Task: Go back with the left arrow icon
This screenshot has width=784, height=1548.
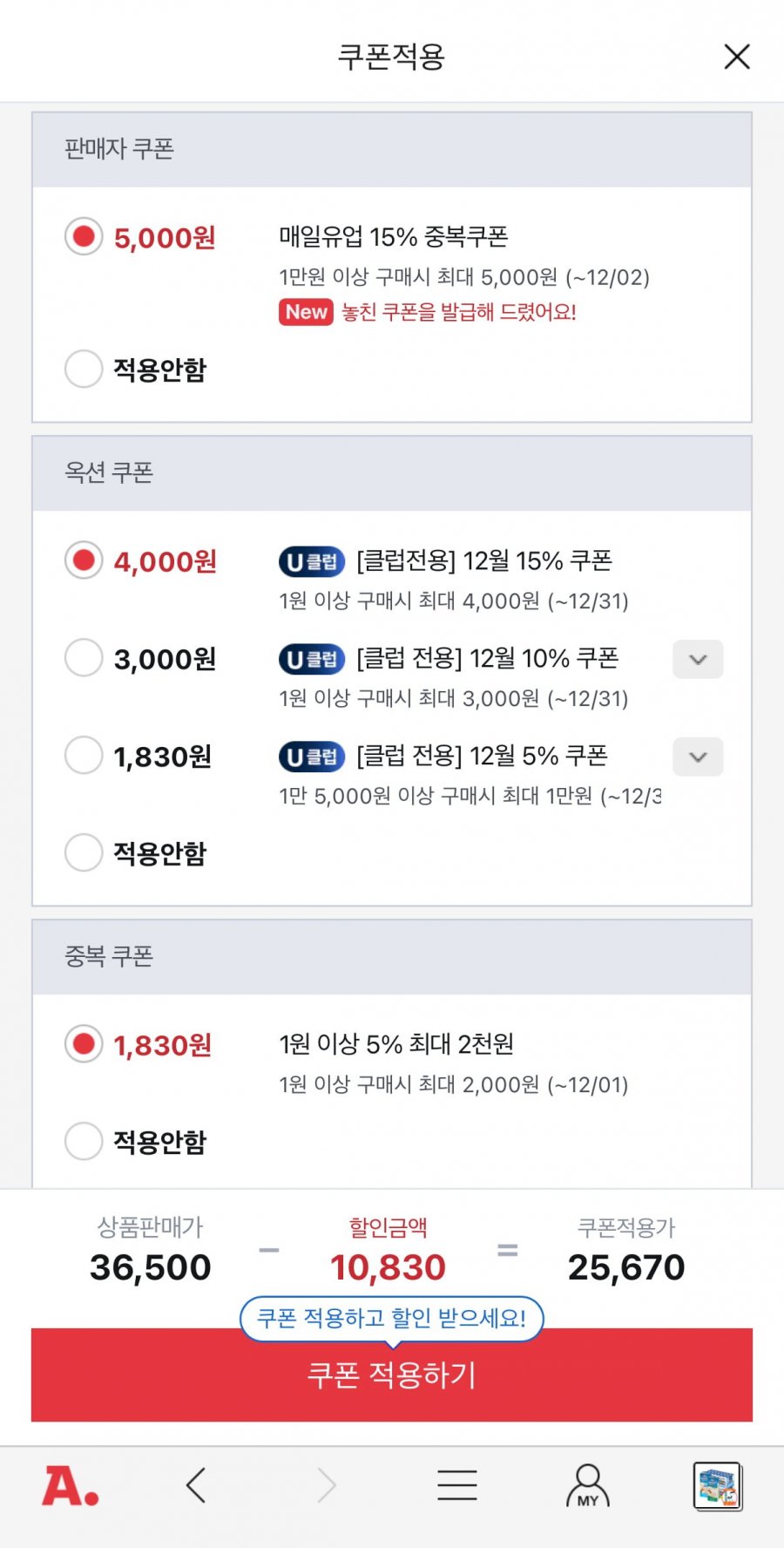Action: [196, 1485]
